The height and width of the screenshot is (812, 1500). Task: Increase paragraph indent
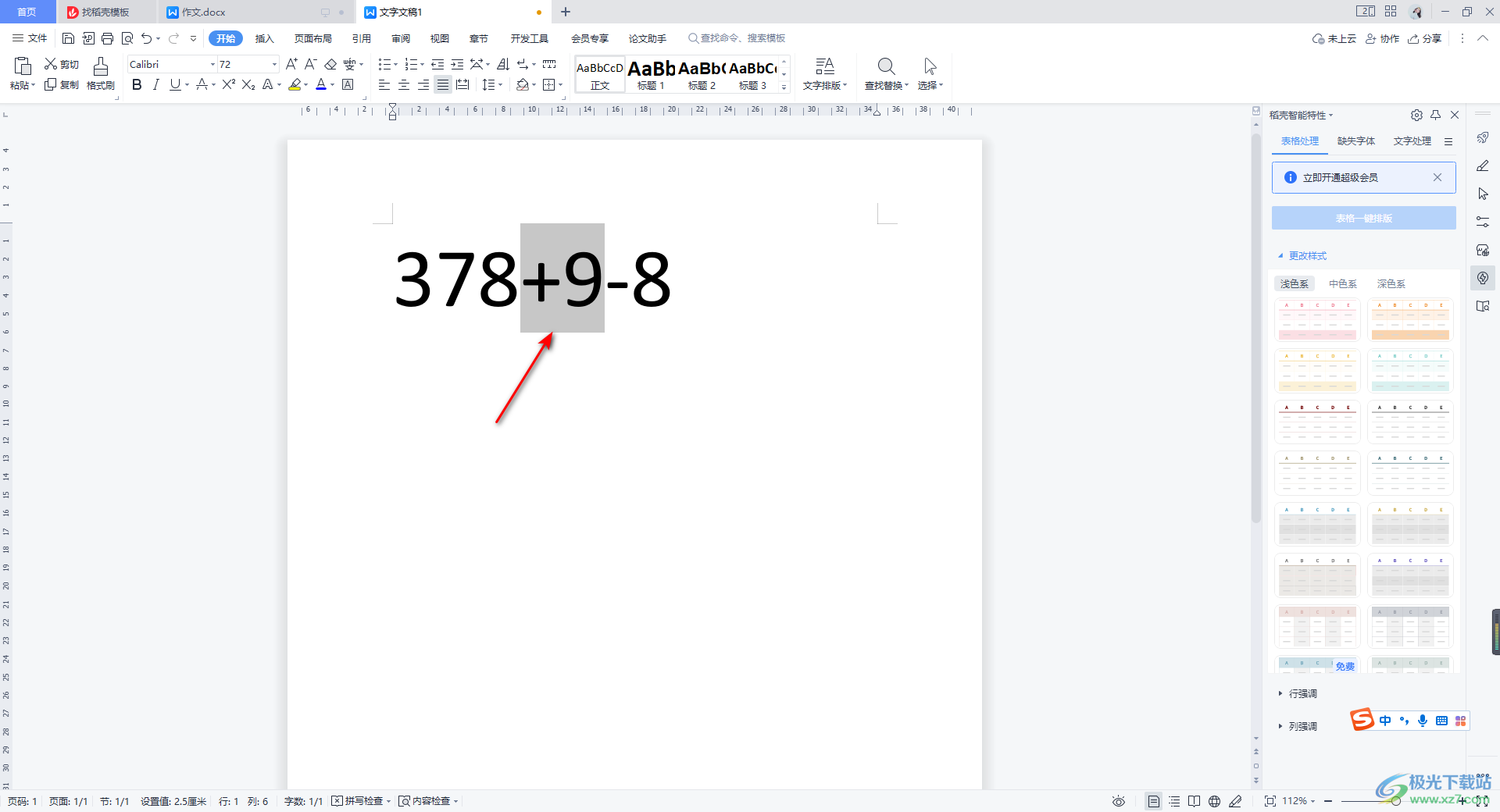point(457,64)
